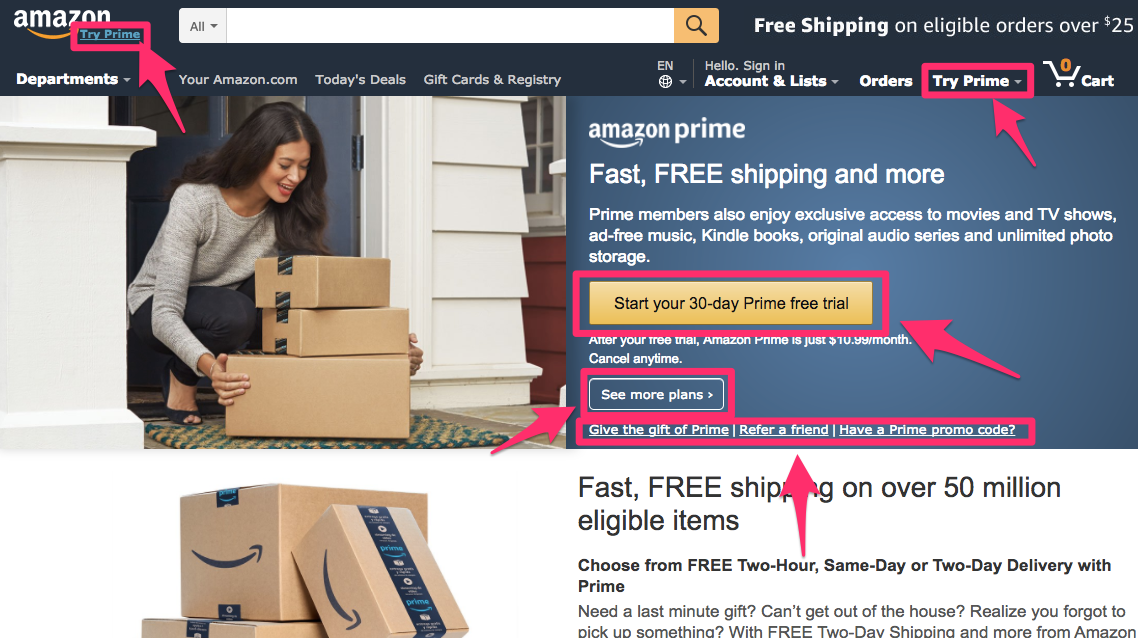The width and height of the screenshot is (1138, 638).
Task: Click the amazon prime logo in the banner
Action: (667, 132)
